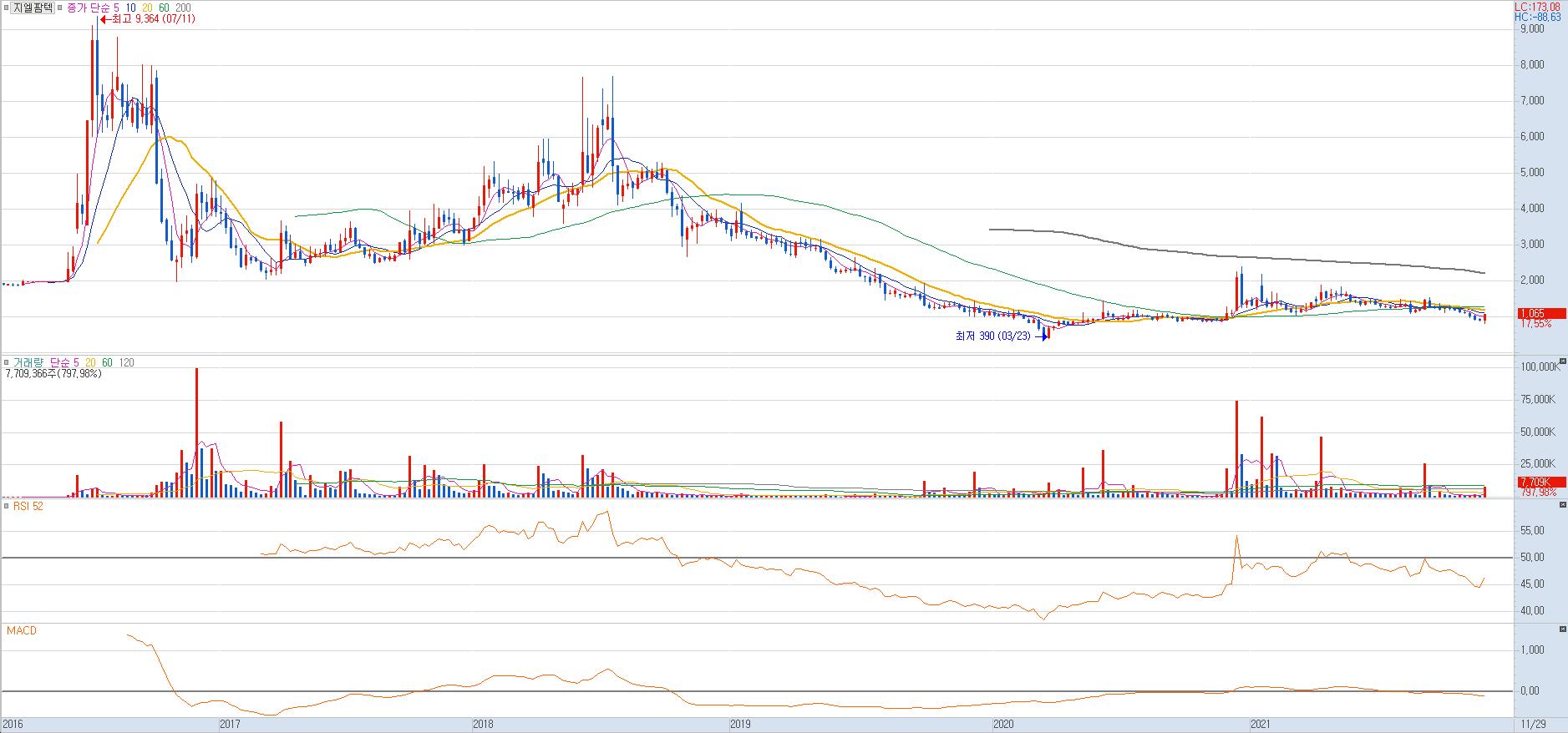Image resolution: width=1568 pixels, height=733 pixels.
Task: Click the 7,709,366주(797.98%) volume readout
Action: 53,374
